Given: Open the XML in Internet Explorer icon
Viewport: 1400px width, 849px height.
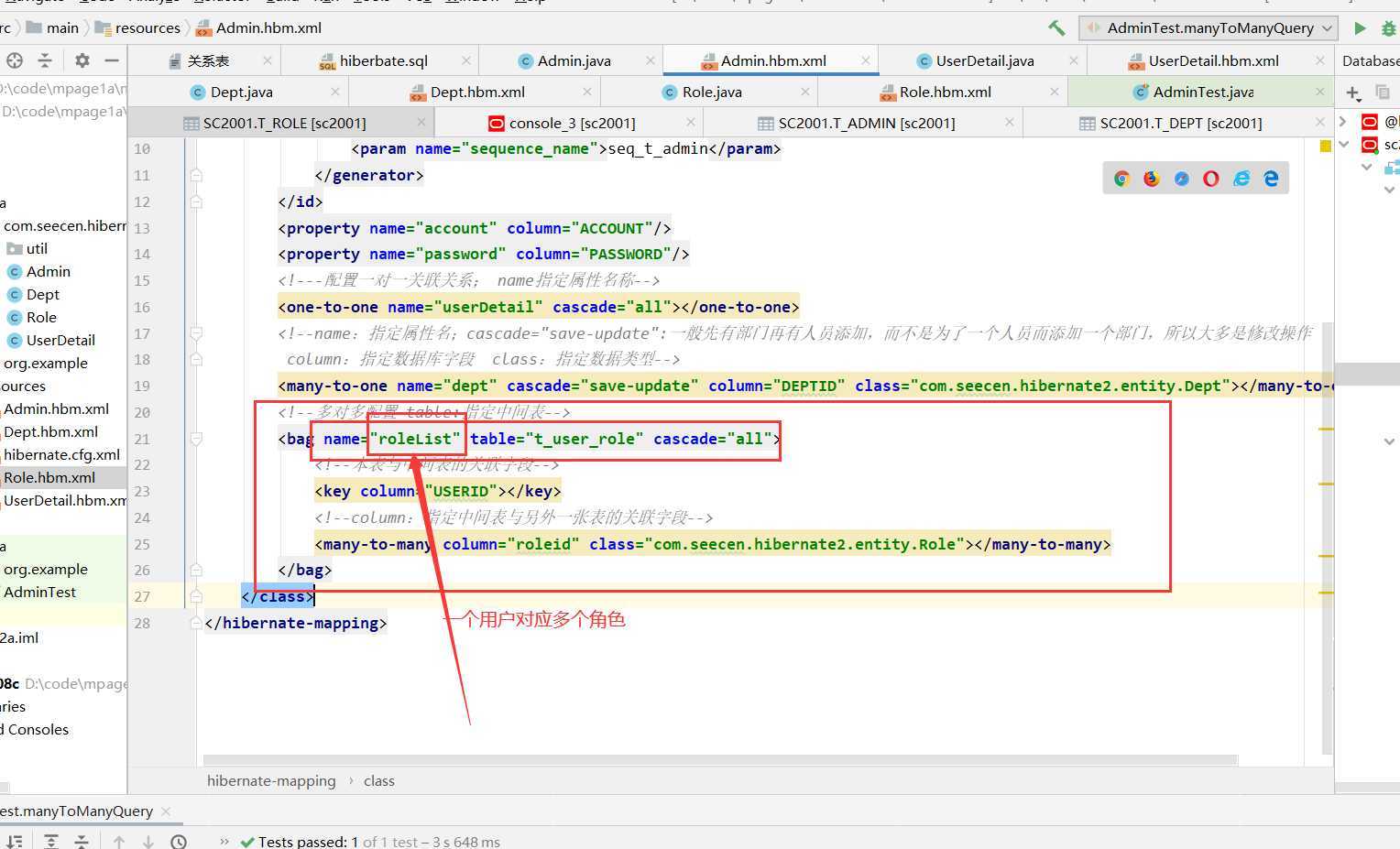Looking at the screenshot, I should 1241,179.
